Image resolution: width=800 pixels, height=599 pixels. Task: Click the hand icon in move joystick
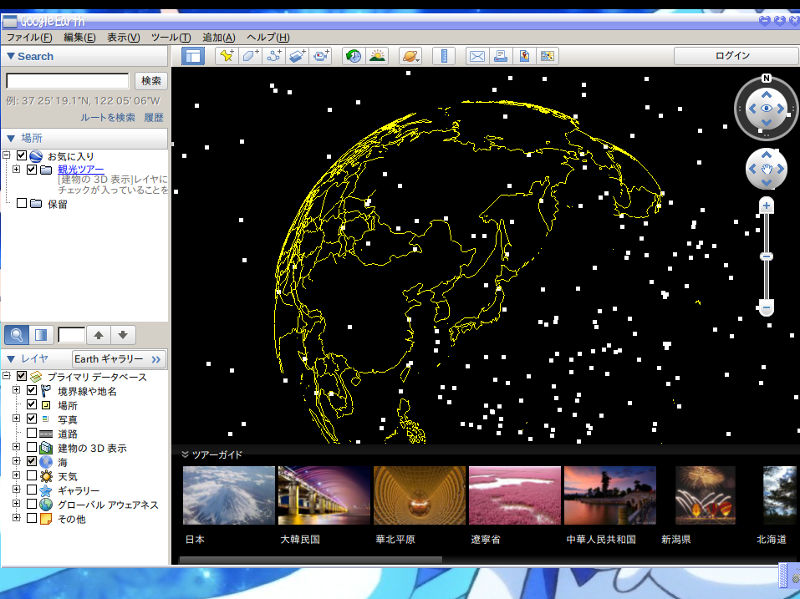[766, 169]
